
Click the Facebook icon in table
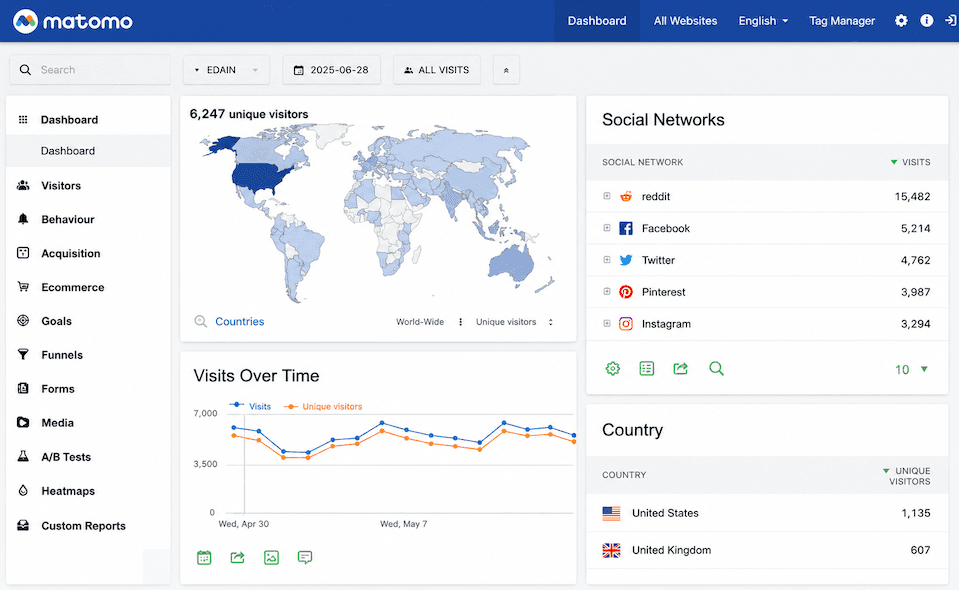point(626,228)
